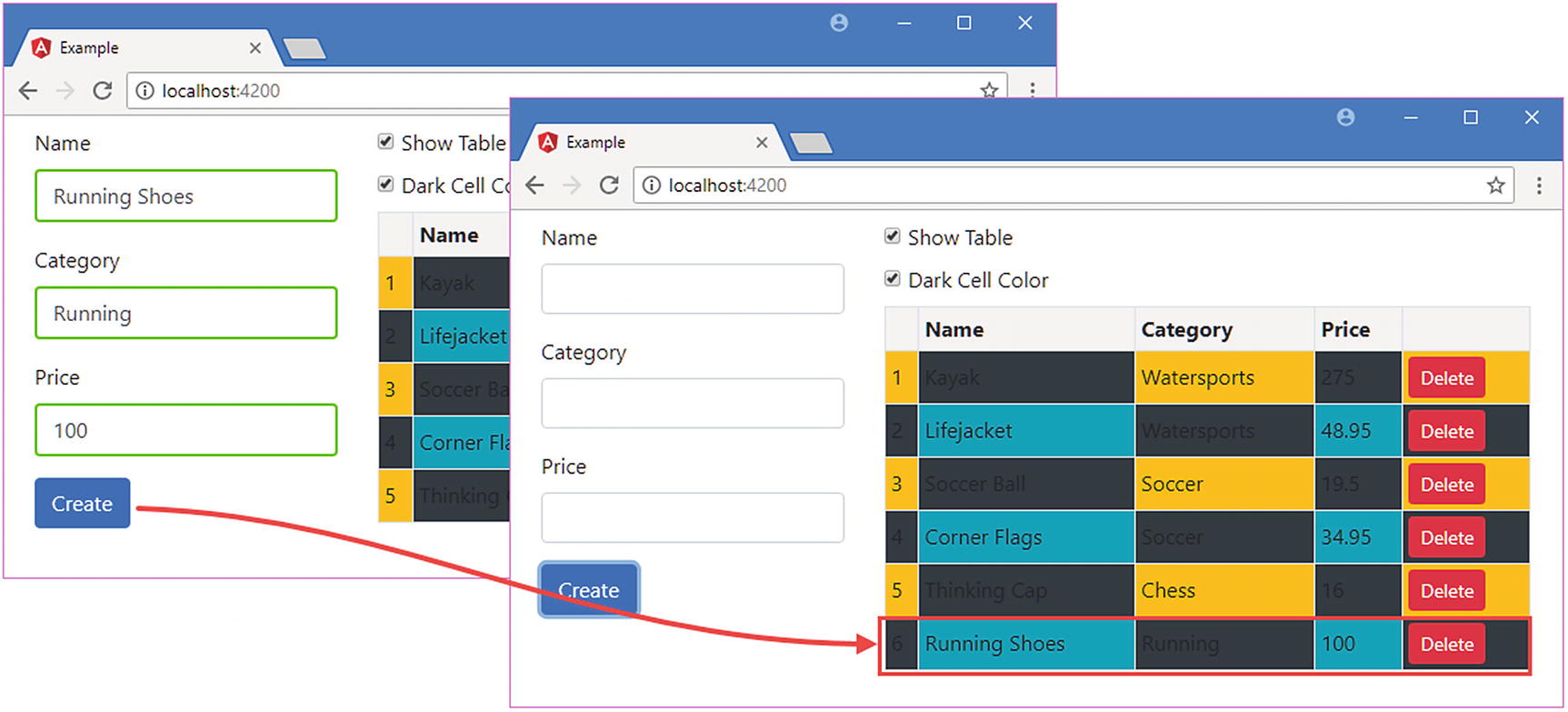The image size is (1568, 712).
Task: View site info icon in front window address bar
Action: [651, 186]
